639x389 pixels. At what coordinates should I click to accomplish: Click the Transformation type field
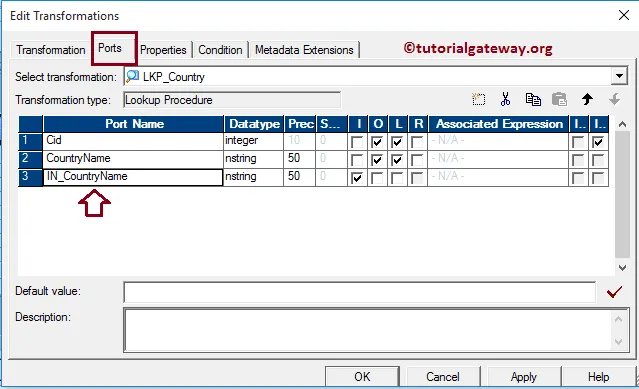(232, 100)
